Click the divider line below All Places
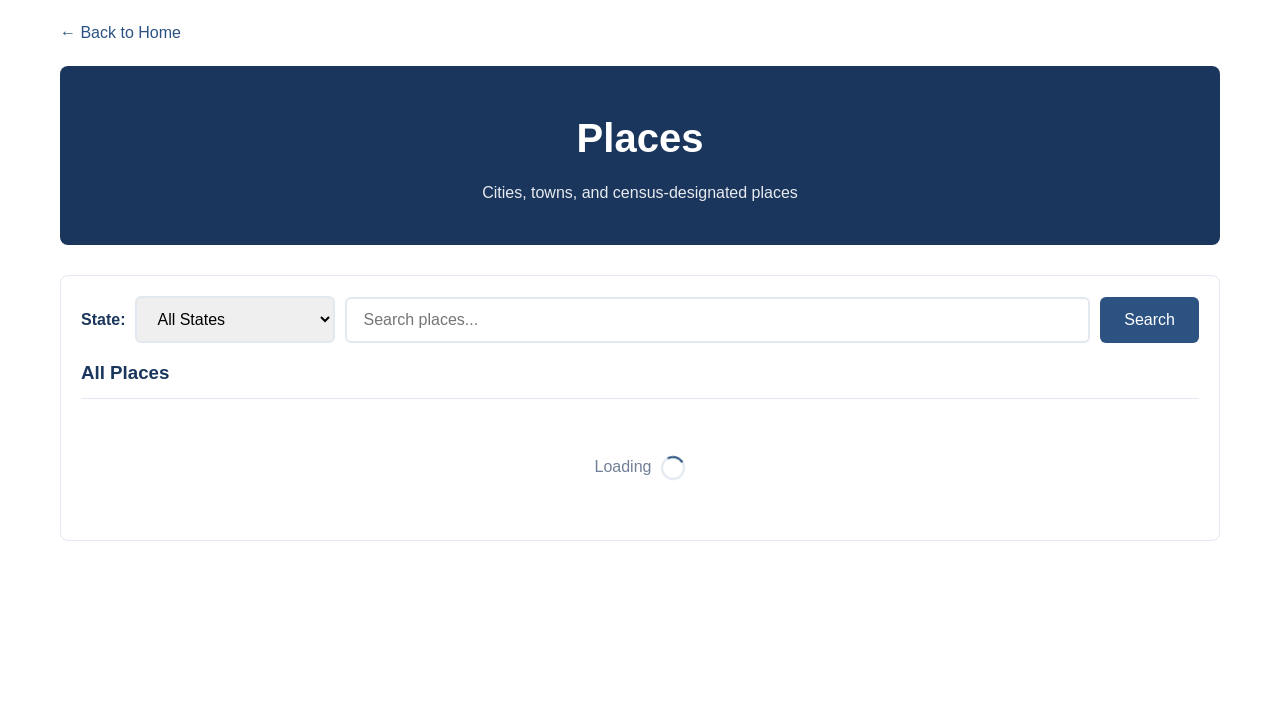The image size is (1280, 720). click(640, 398)
